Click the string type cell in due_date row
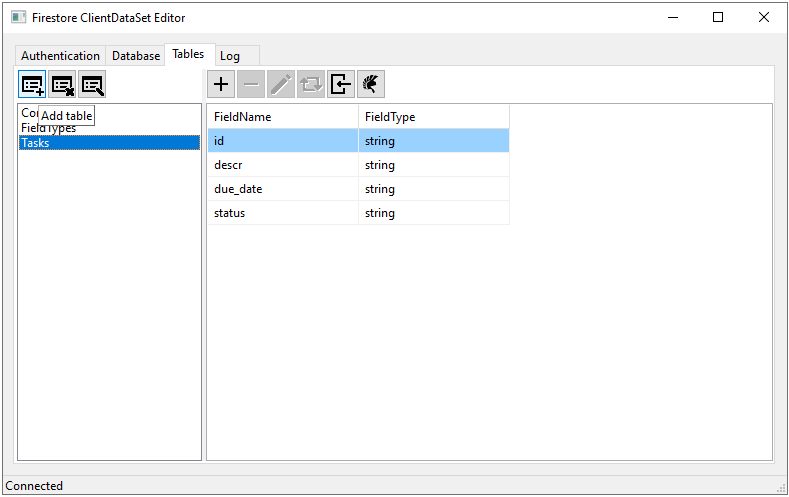This screenshot has width=789, height=497. (x=434, y=189)
